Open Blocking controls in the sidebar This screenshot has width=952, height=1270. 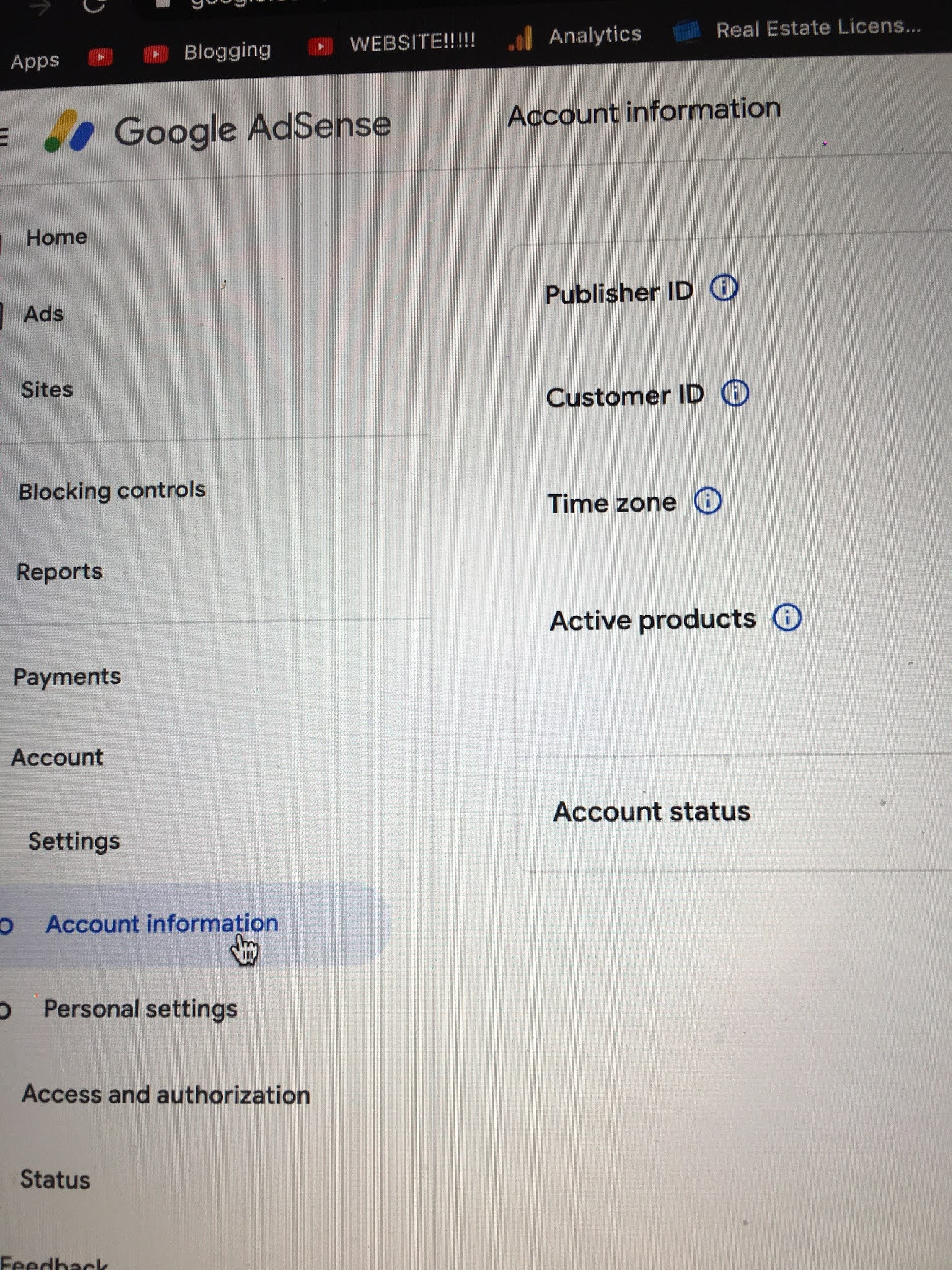point(112,491)
